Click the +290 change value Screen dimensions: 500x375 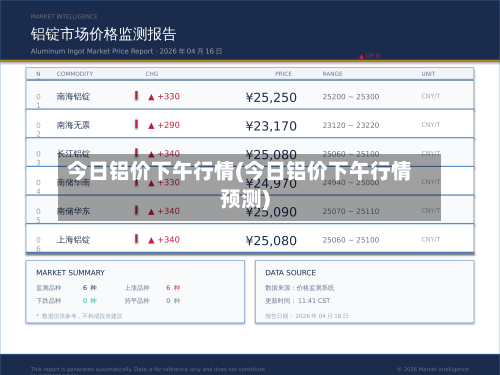[x=169, y=125]
